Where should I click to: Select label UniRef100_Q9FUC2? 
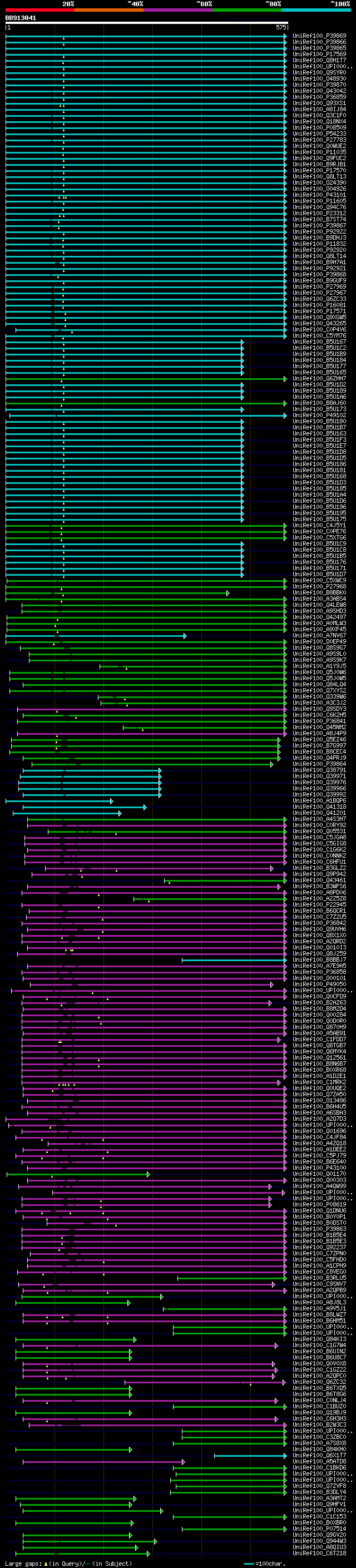319,159
